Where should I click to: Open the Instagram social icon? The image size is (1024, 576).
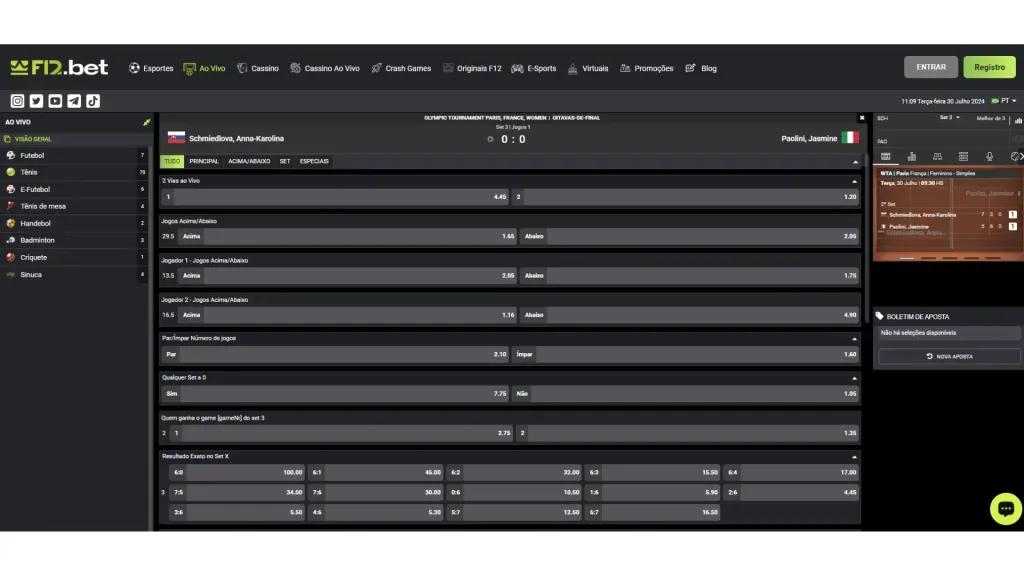tap(17, 101)
